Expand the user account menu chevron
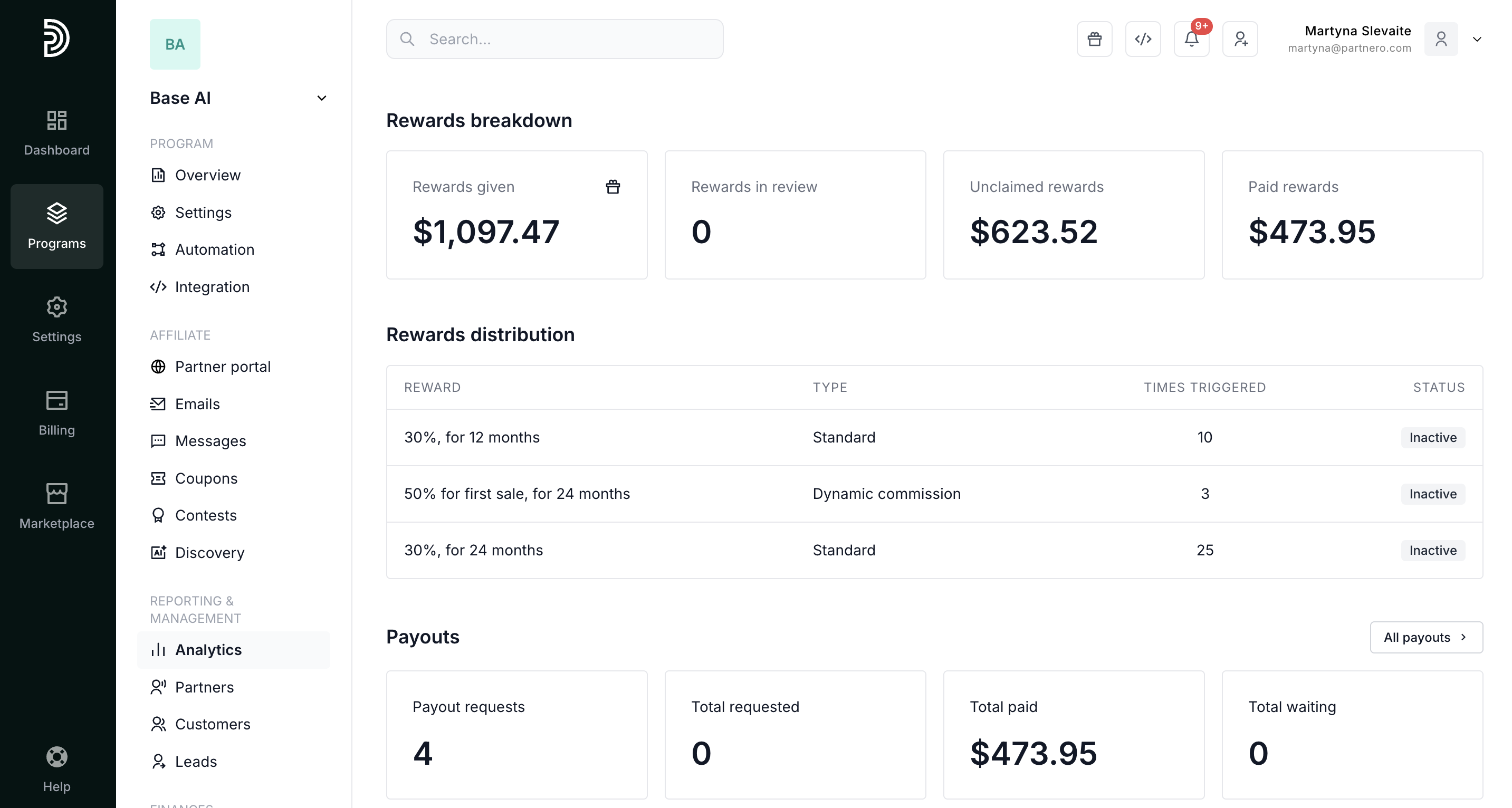Image resolution: width=1512 pixels, height=808 pixels. pos(1477,40)
